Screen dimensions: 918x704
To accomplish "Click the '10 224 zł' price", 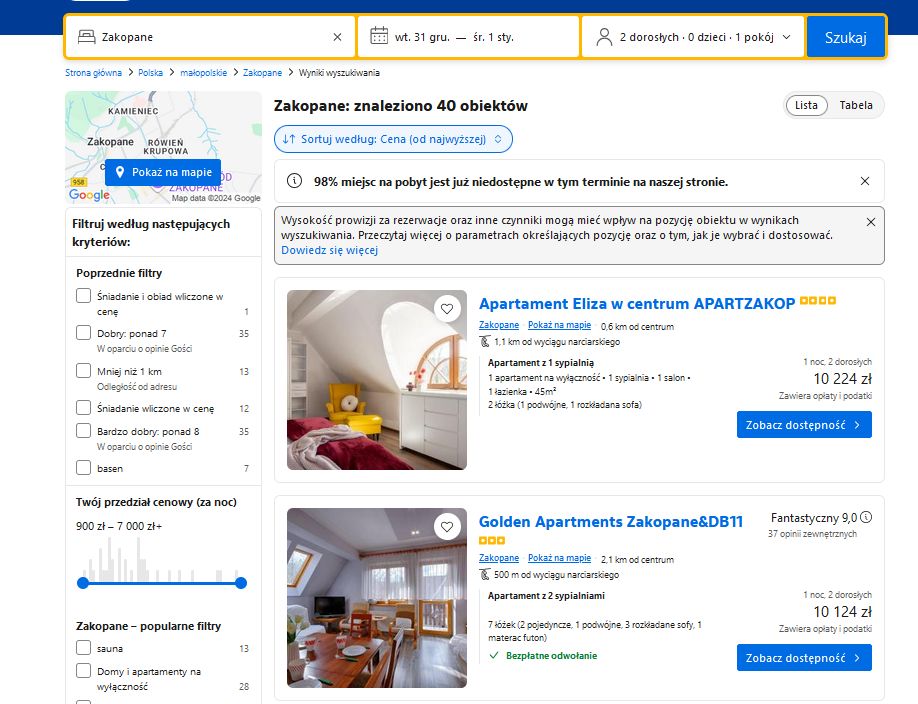I will pyautogui.click(x=842, y=378).
